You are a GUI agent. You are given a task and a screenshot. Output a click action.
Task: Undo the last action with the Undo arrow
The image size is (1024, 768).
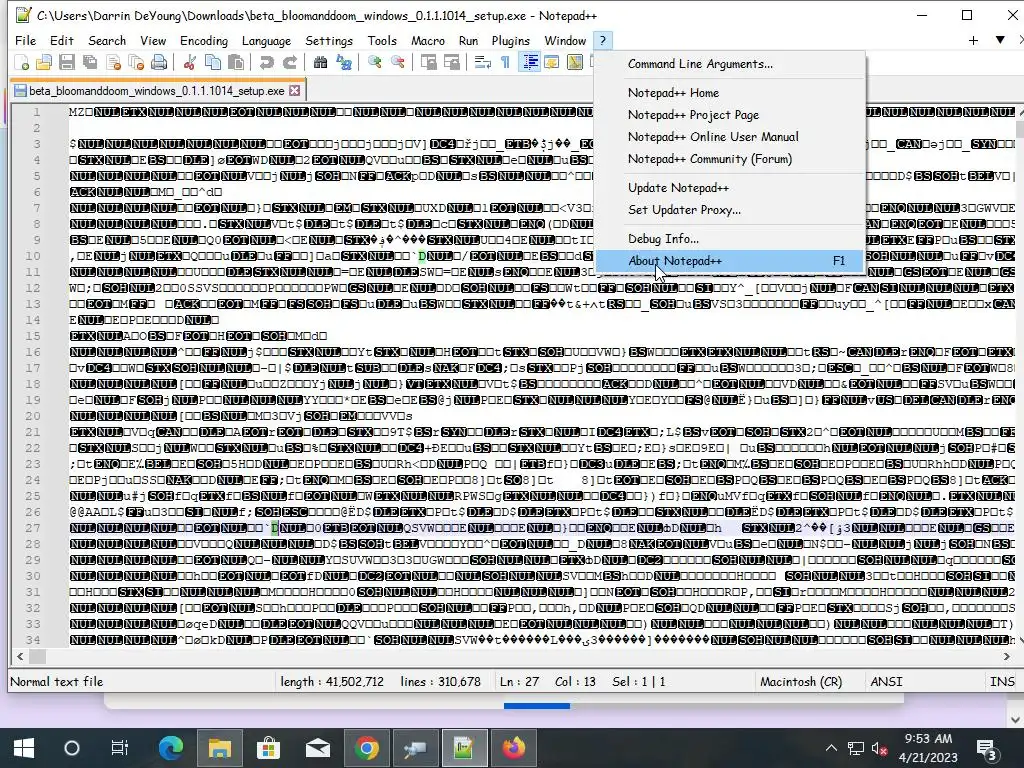pyautogui.click(x=266, y=63)
